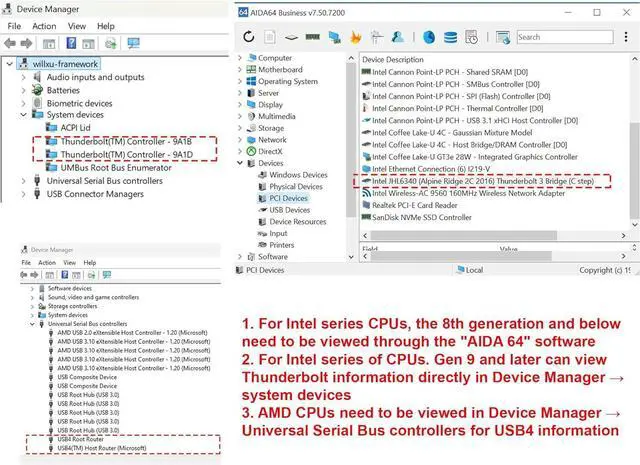Click the flame benchmark icon in AIDA64

tap(355, 37)
